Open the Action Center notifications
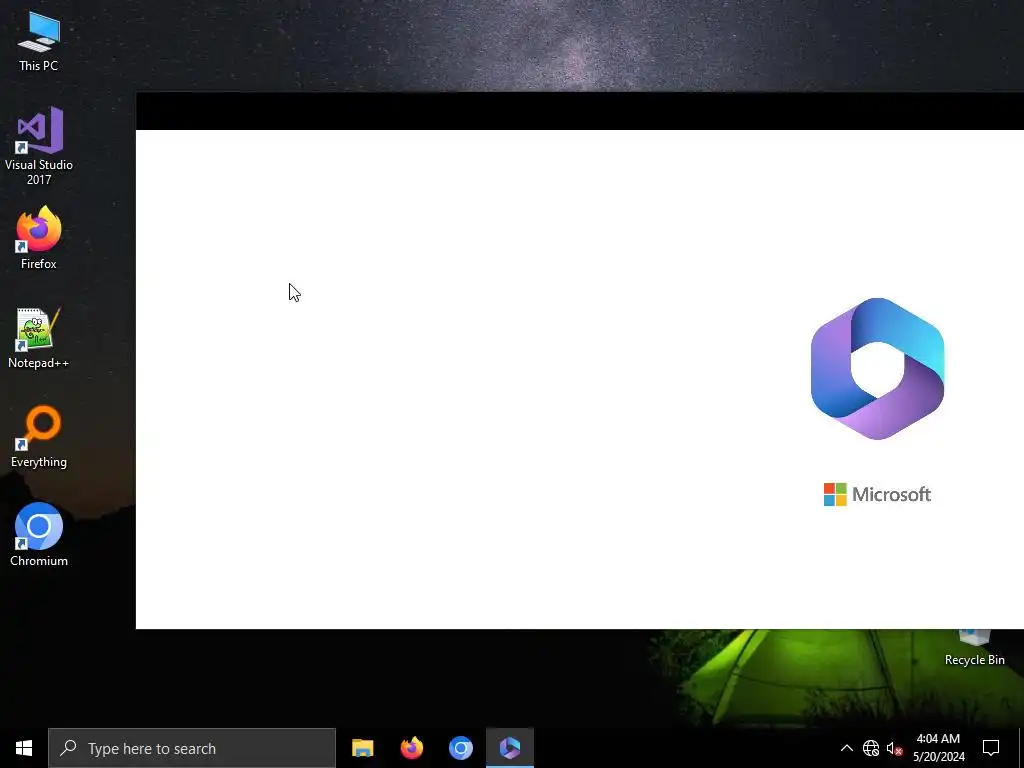1024x768 pixels. [991, 748]
